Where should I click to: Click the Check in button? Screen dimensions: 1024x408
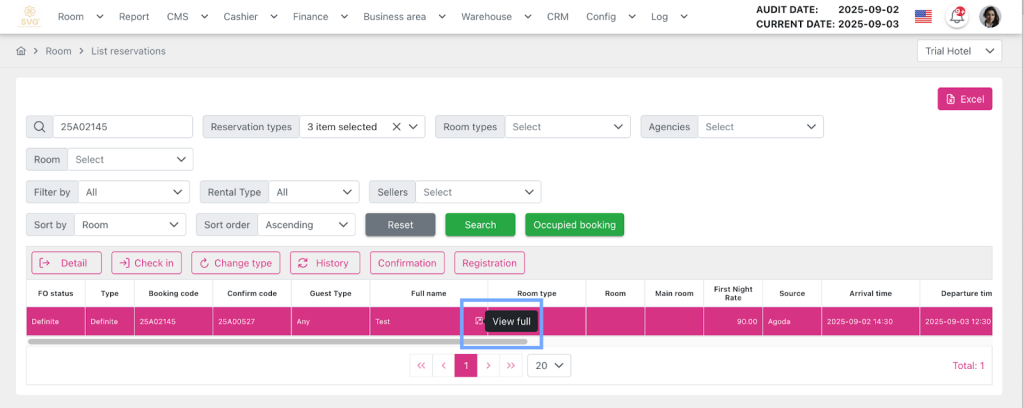[146, 263]
